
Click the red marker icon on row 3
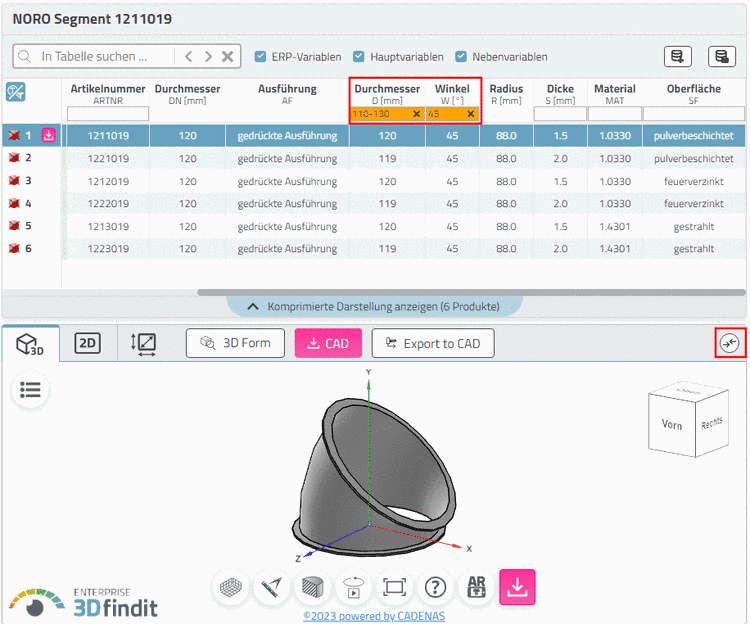pyautogui.click(x=14, y=181)
